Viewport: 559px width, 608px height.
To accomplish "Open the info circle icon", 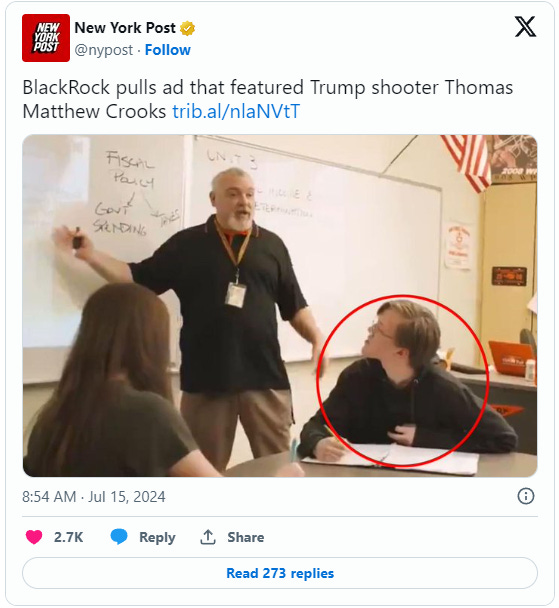I will coord(526,496).
